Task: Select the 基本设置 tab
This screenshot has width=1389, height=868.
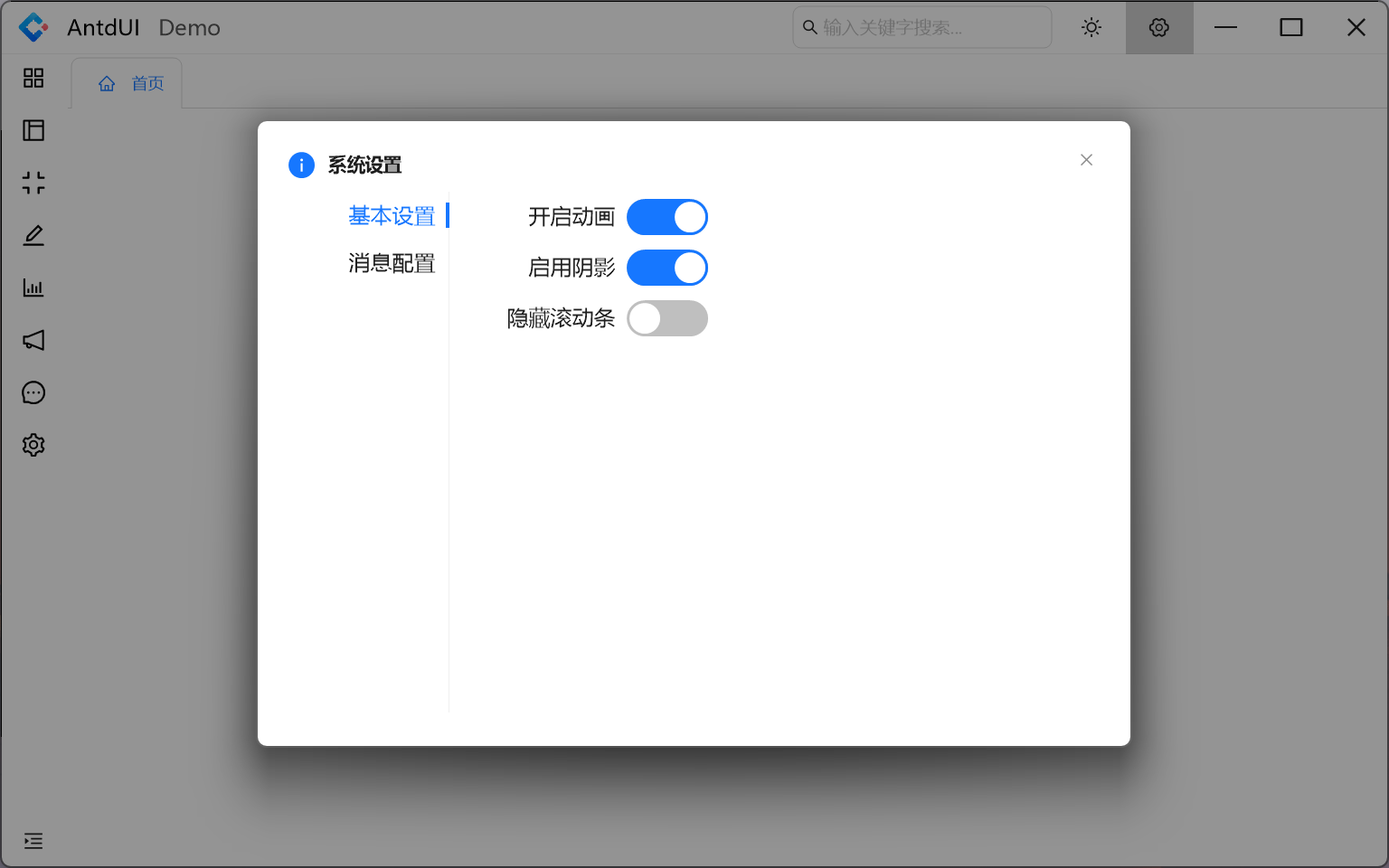Action: point(391,216)
